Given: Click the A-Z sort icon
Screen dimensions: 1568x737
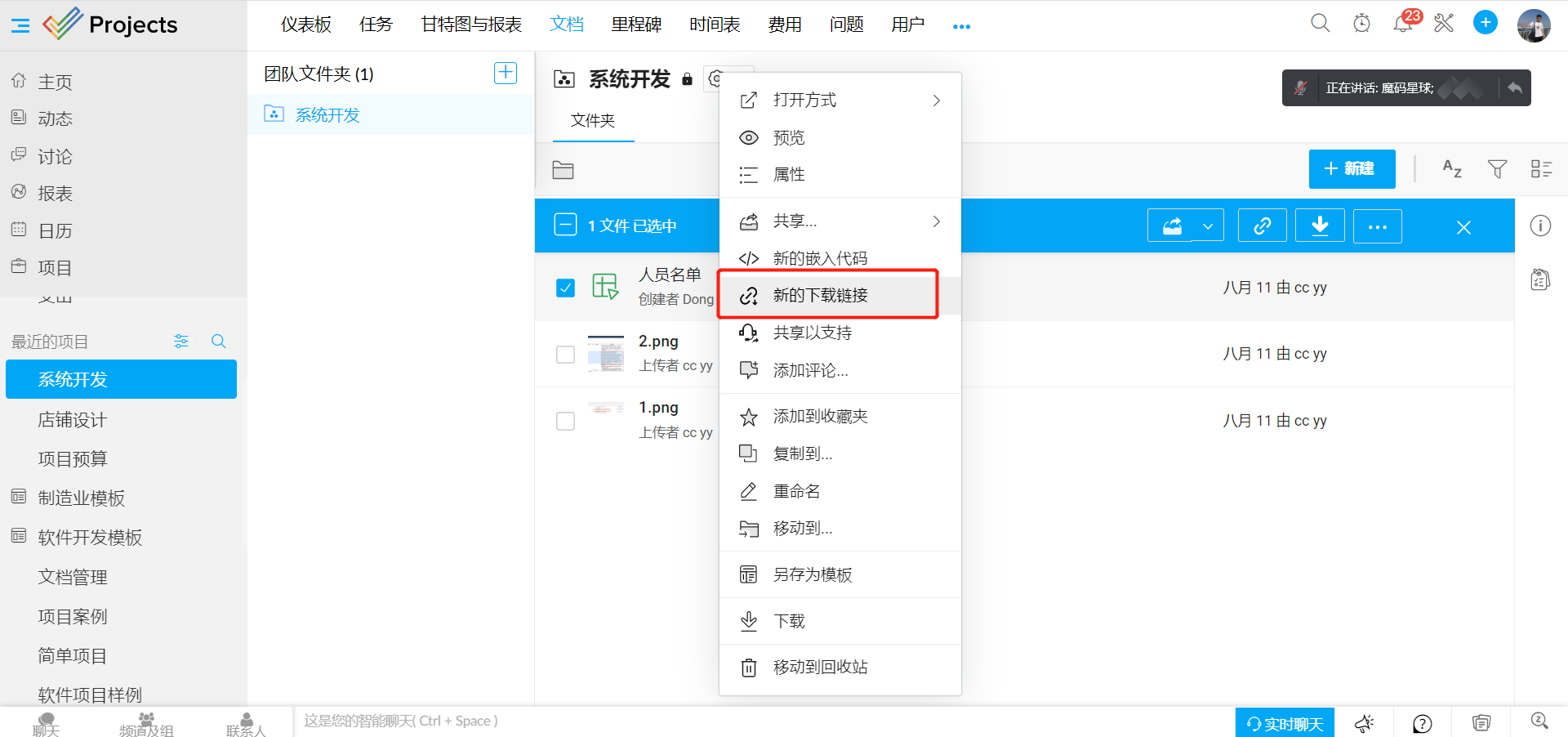Looking at the screenshot, I should [1451, 169].
